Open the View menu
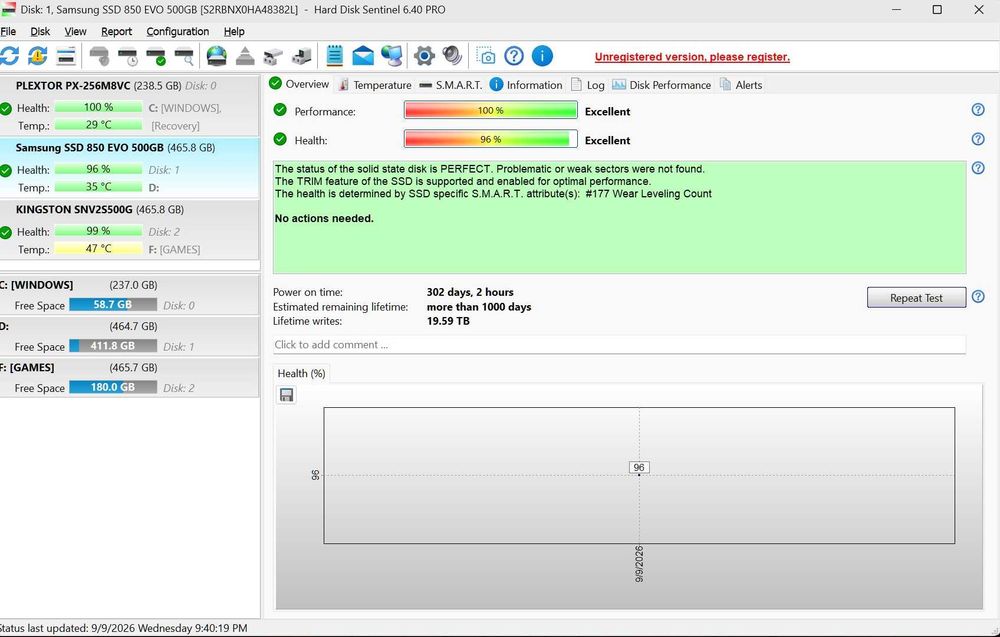The width and height of the screenshot is (1000, 637). (x=75, y=31)
